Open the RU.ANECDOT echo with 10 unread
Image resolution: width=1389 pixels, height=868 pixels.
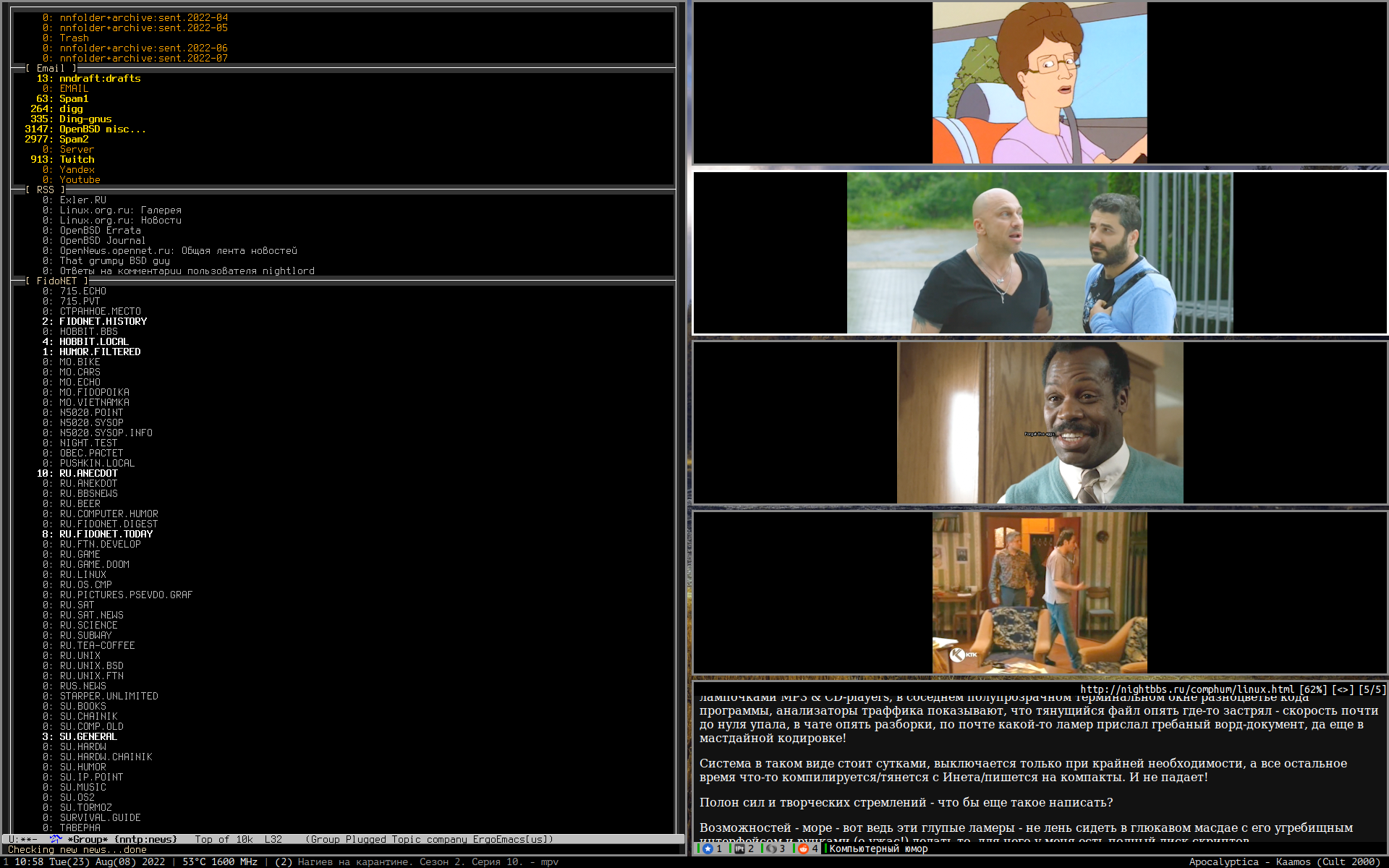(88, 473)
